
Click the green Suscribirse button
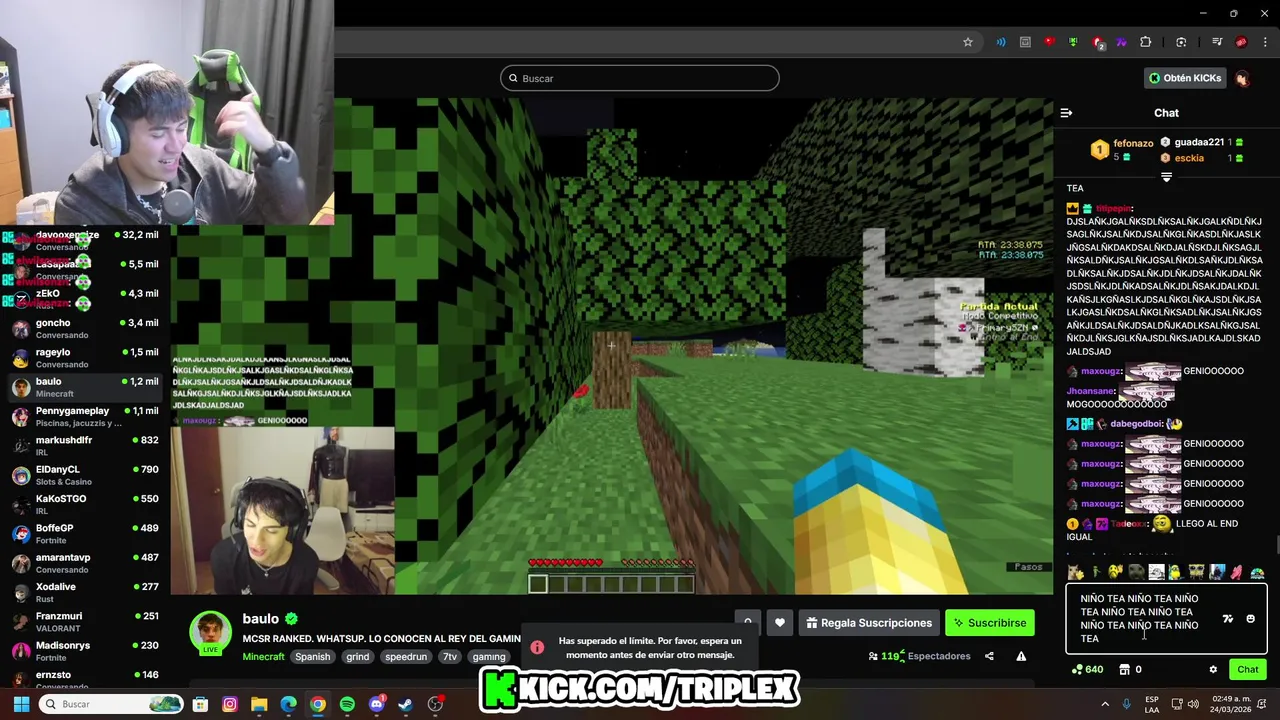[990, 623]
